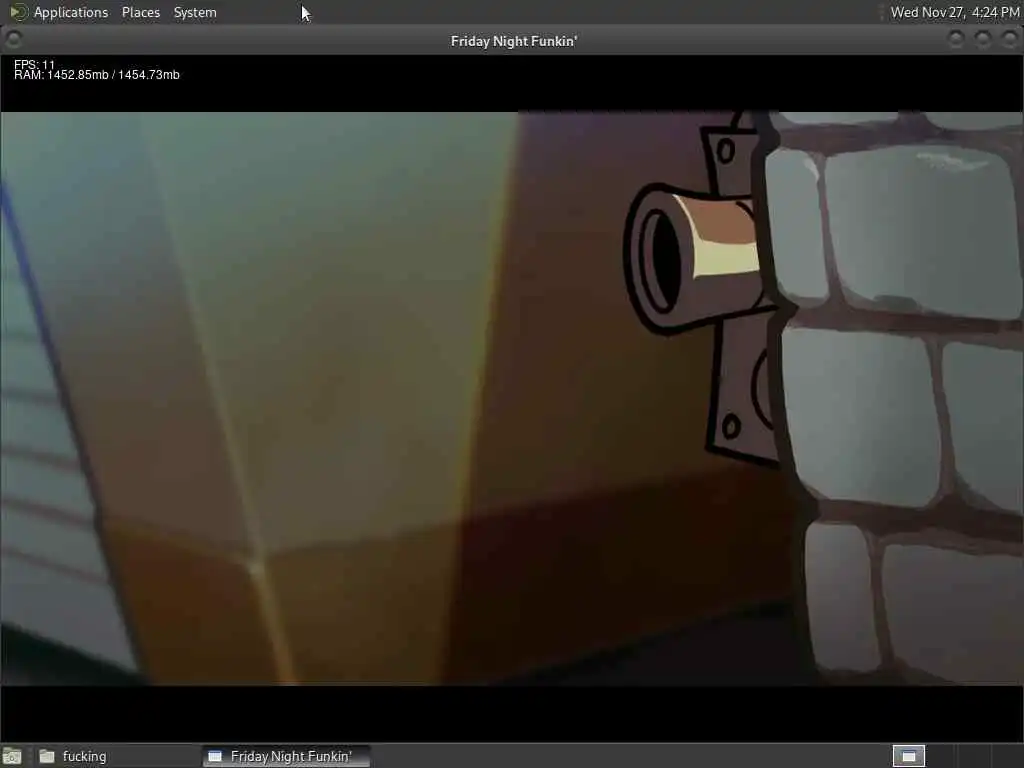The height and width of the screenshot is (768, 1024).
Task: Close the Friday Night Funkin' window
Action: point(1010,40)
